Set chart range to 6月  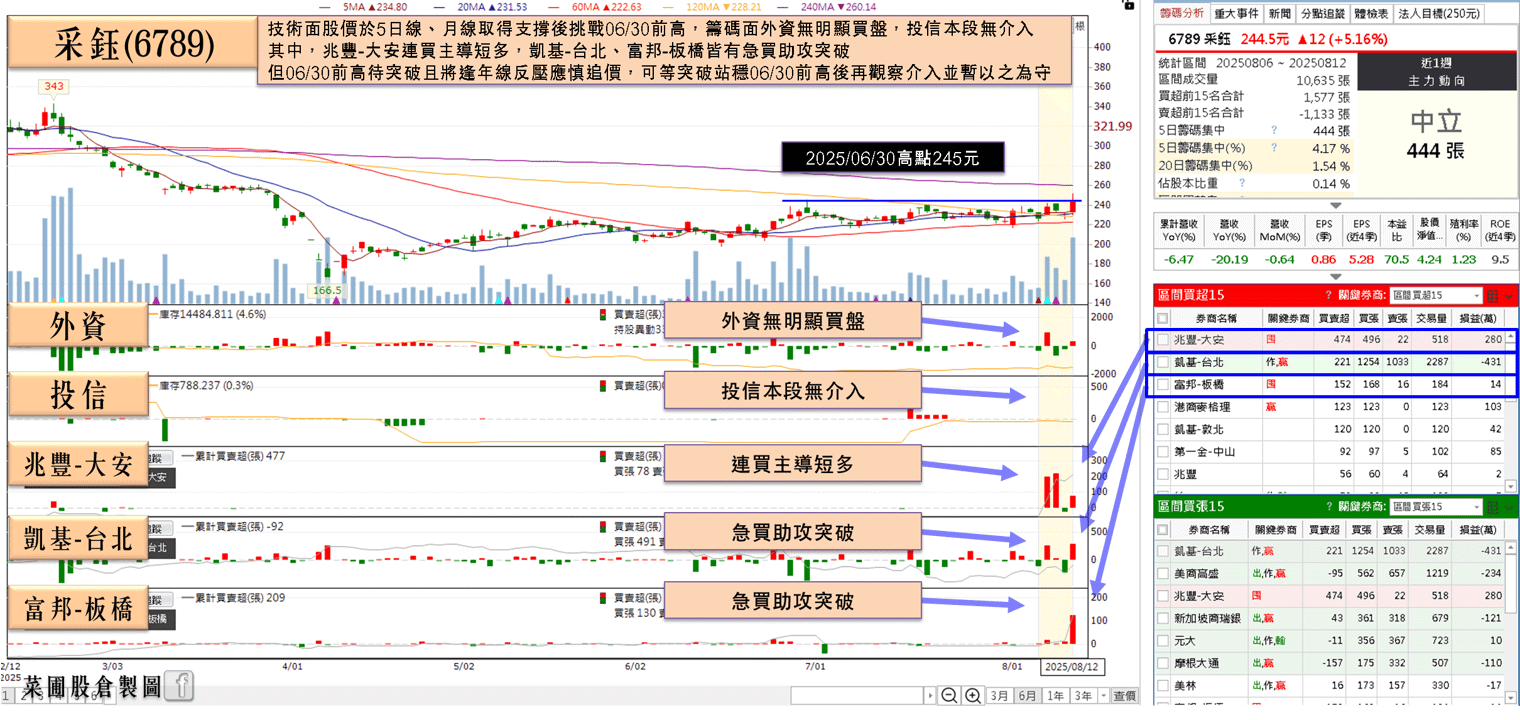pyautogui.click(x=1027, y=696)
